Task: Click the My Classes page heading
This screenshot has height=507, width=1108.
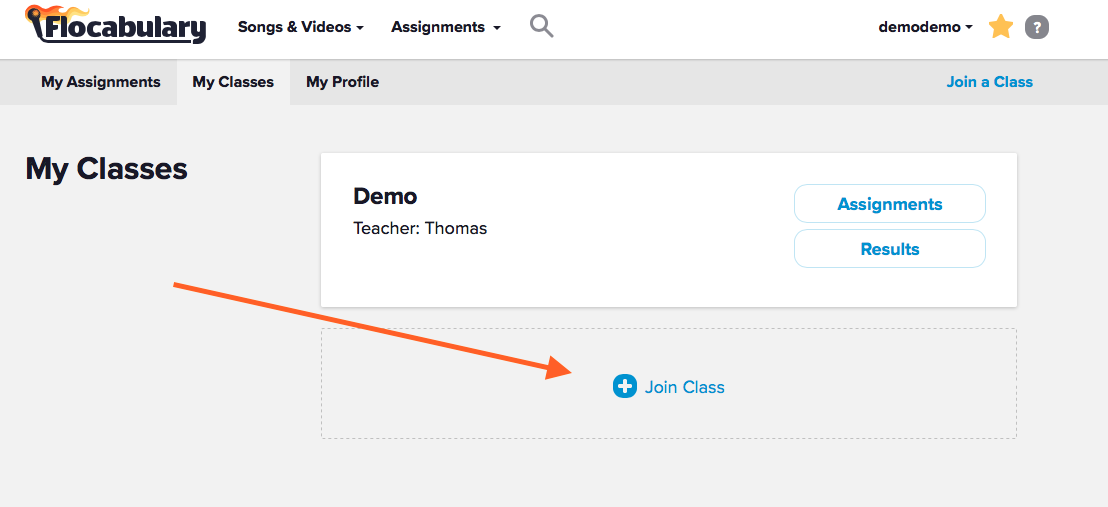Action: tap(106, 168)
